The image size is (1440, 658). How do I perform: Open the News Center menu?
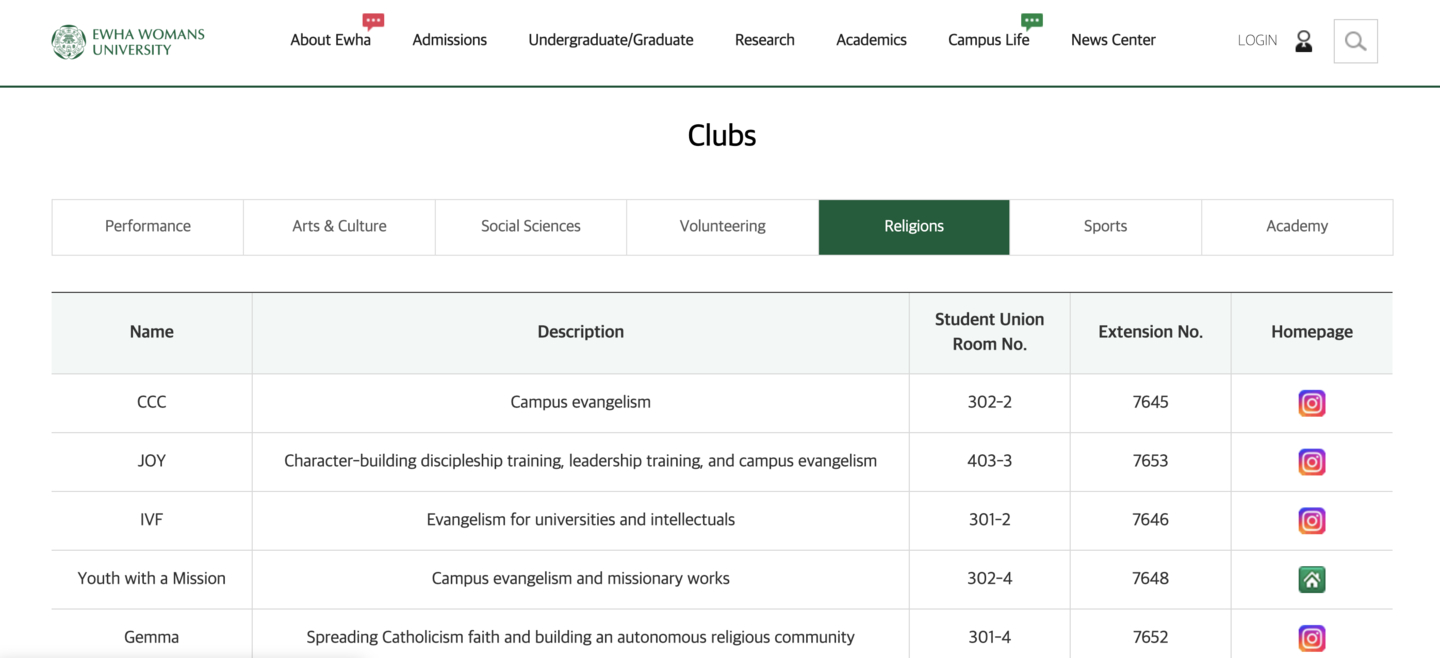(x=1113, y=40)
